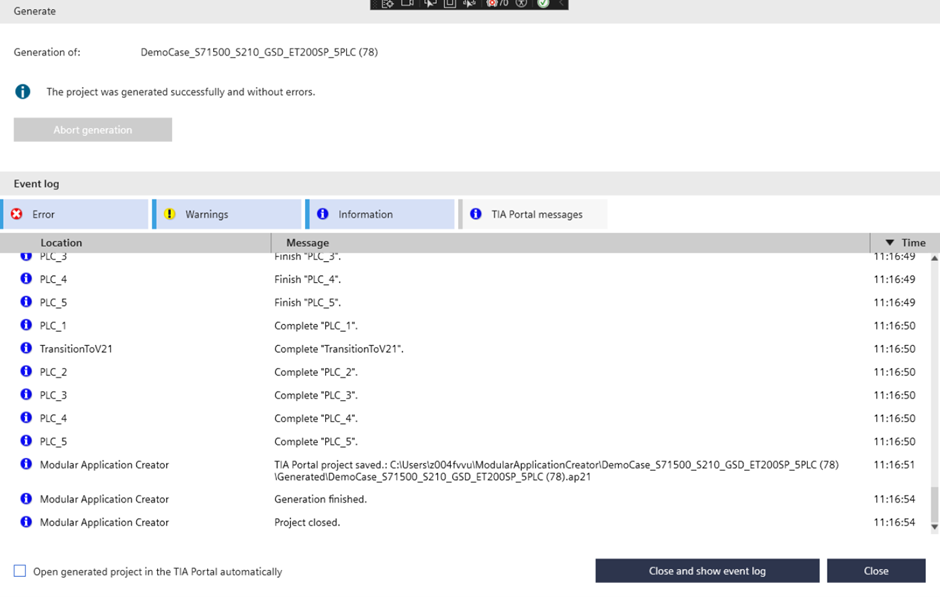The width and height of the screenshot is (940, 597).
Task: Click the info icon of the TransitionToV21 row
Action: tap(26, 348)
